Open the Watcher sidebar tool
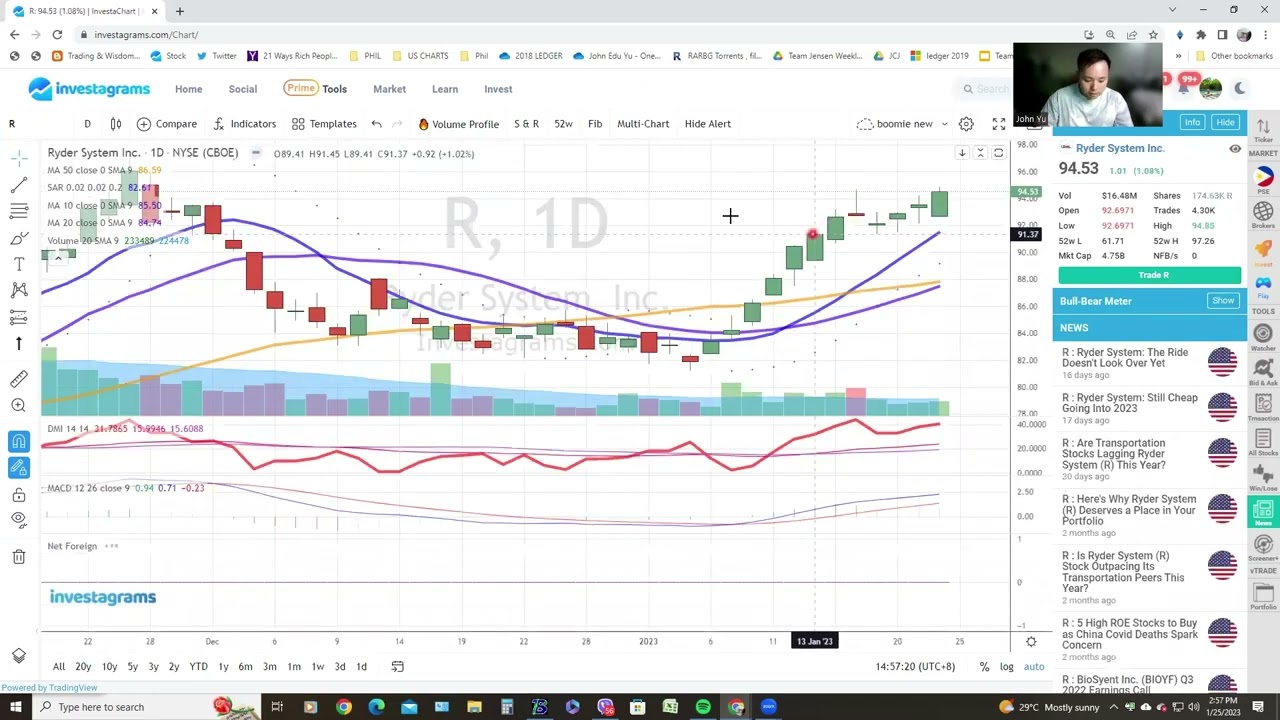The width and height of the screenshot is (1280, 720). (x=1264, y=338)
